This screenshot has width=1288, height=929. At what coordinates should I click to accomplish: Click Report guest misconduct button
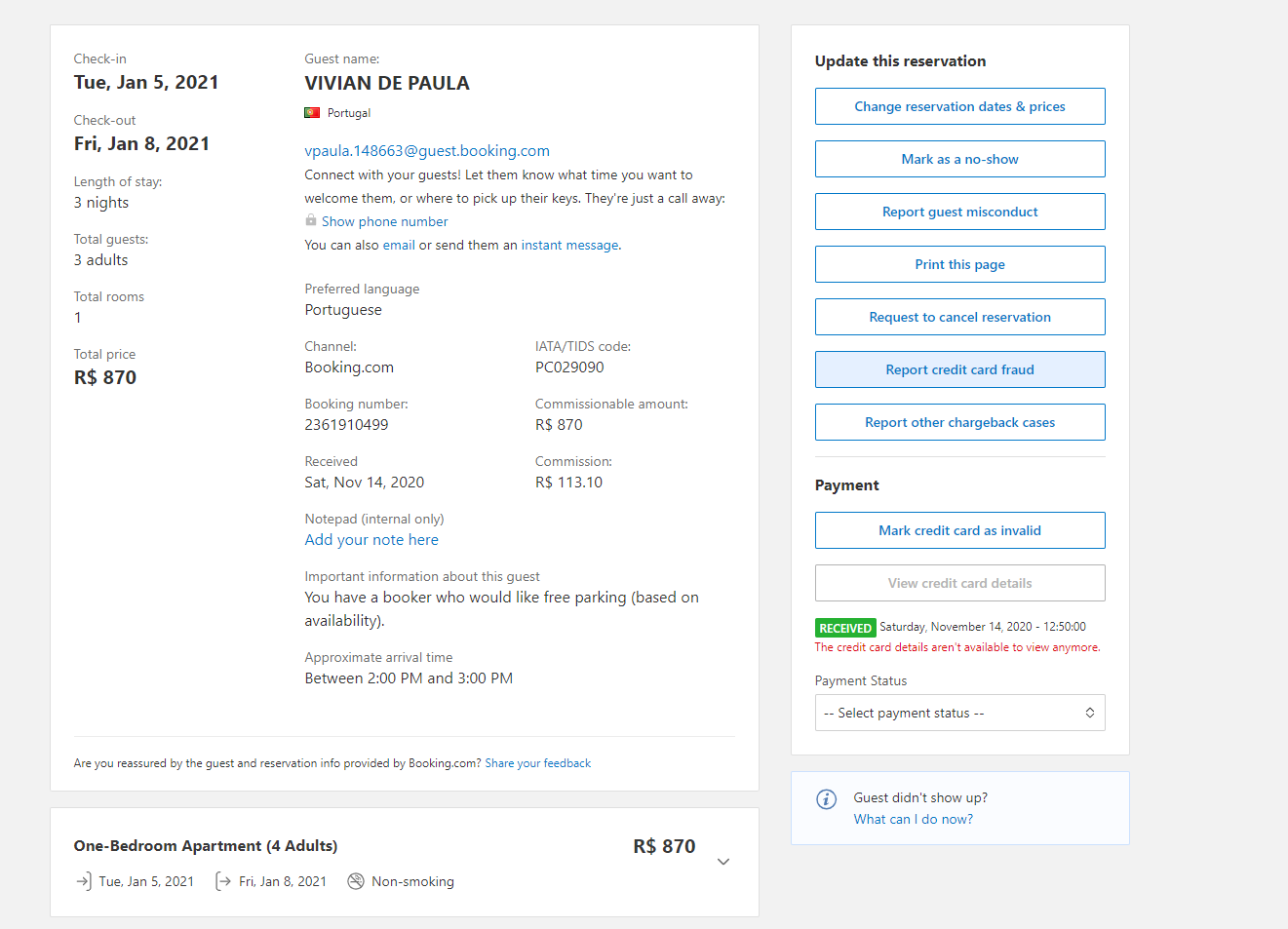click(x=959, y=212)
